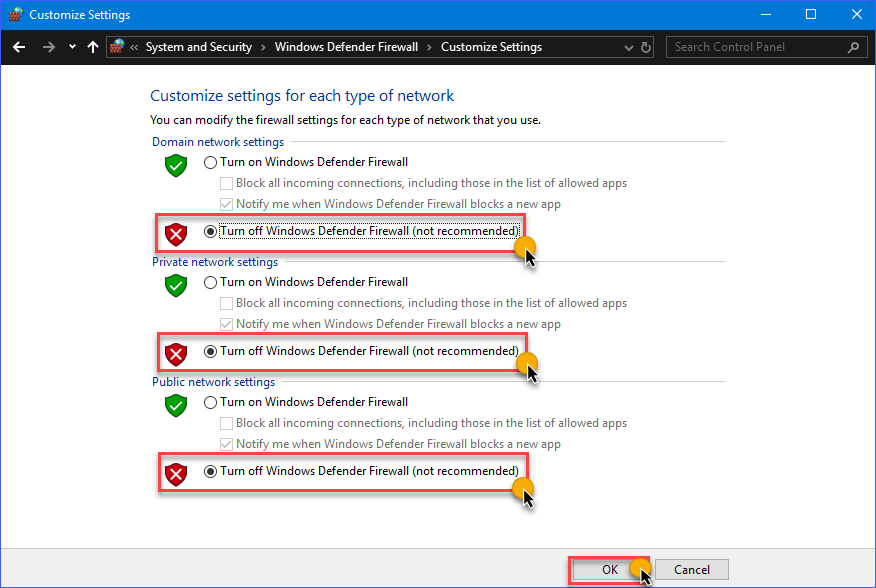Open the recent pages dropdown chevron
Screen dimensions: 876x588
point(71,46)
